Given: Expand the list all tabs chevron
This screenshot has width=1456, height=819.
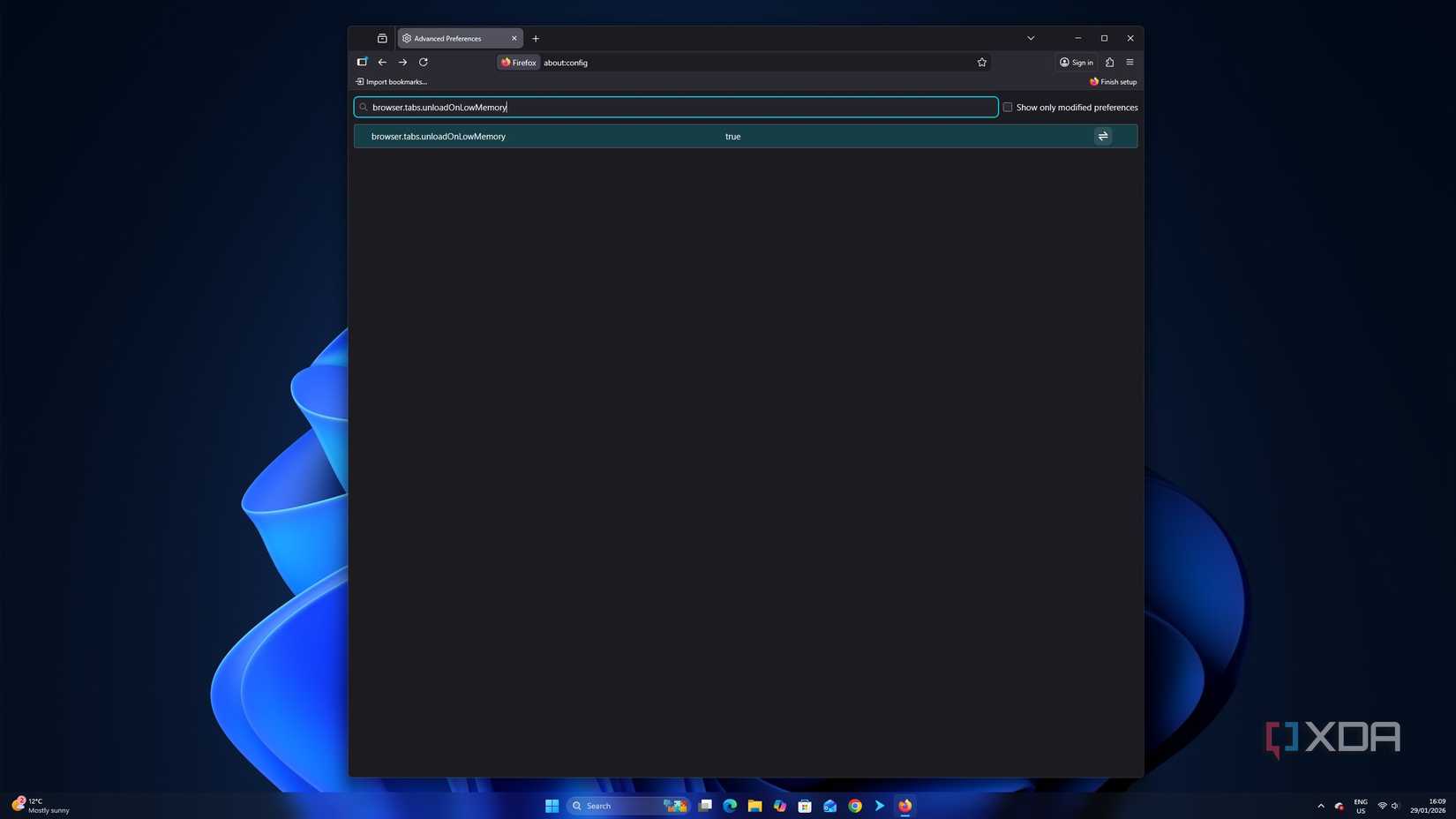Looking at the screenshot, I should pos(1030,39).
